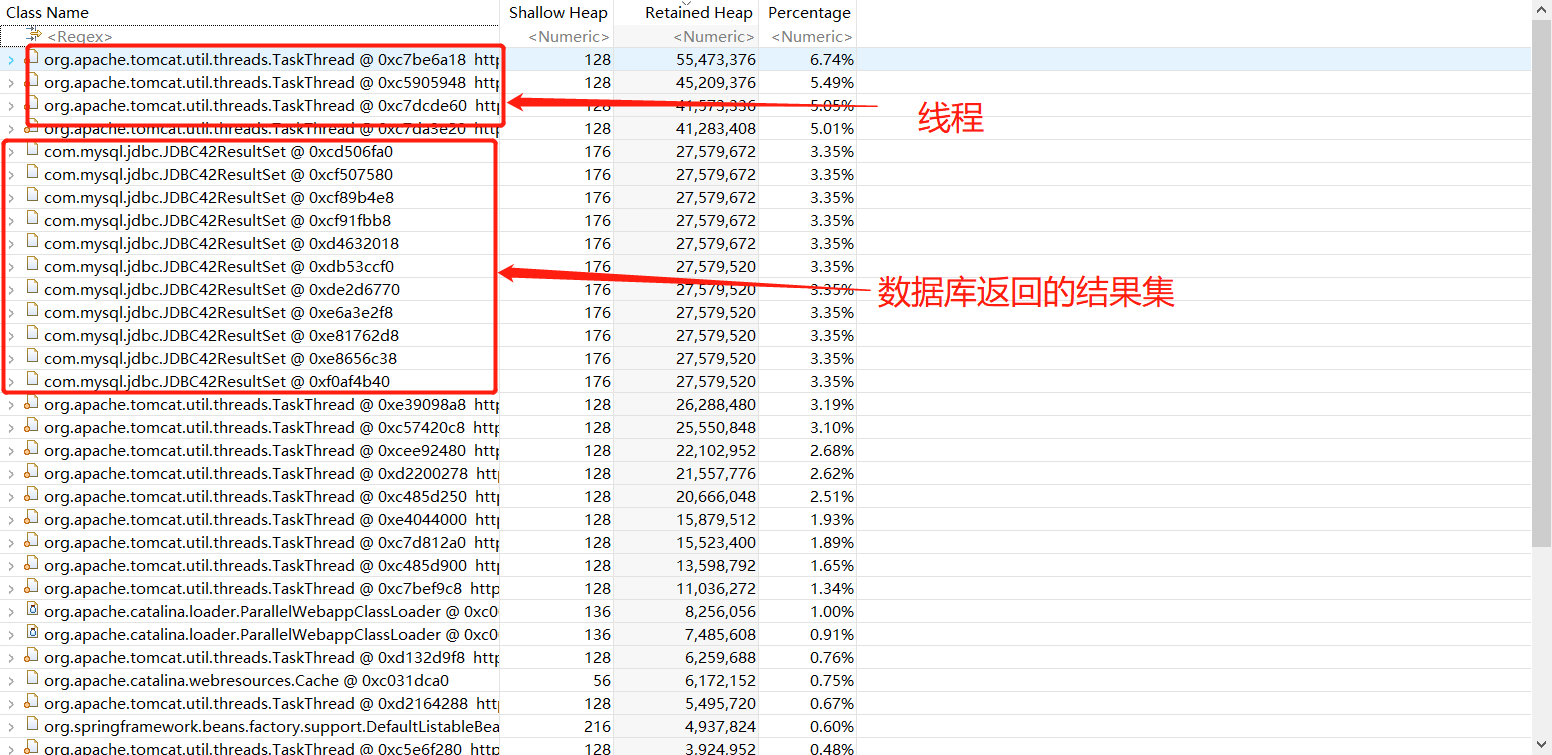Expand the TaskThread 0xc485d900 entry
The width and height of the screenshot is (1552, 755).
click(x=11, y=565)
